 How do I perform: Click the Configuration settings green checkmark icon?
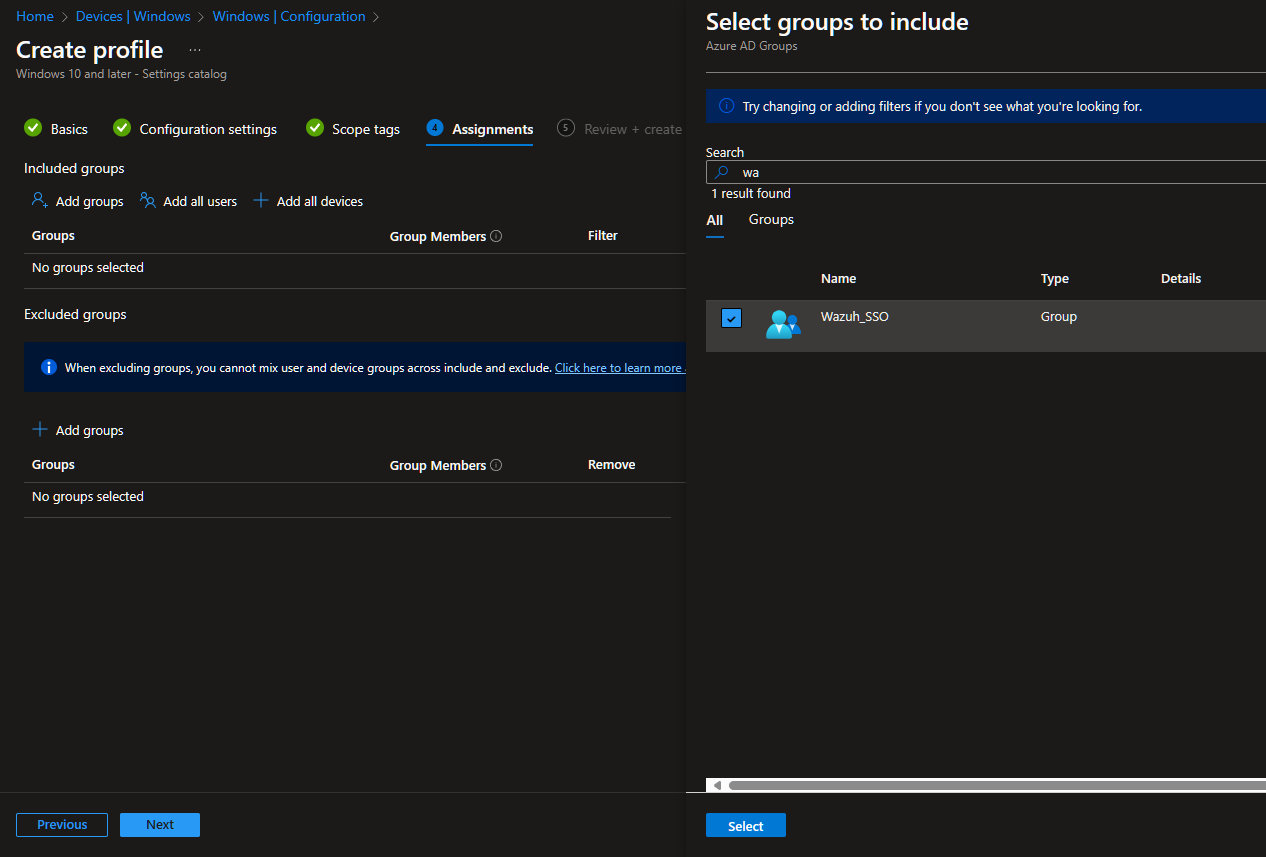click(122, 128)
